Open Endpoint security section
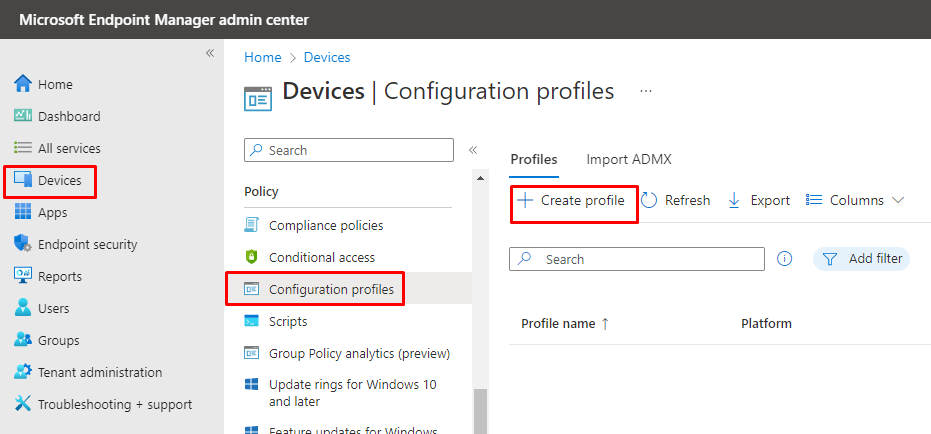This screenshot has height=434, width=931. 87,245
